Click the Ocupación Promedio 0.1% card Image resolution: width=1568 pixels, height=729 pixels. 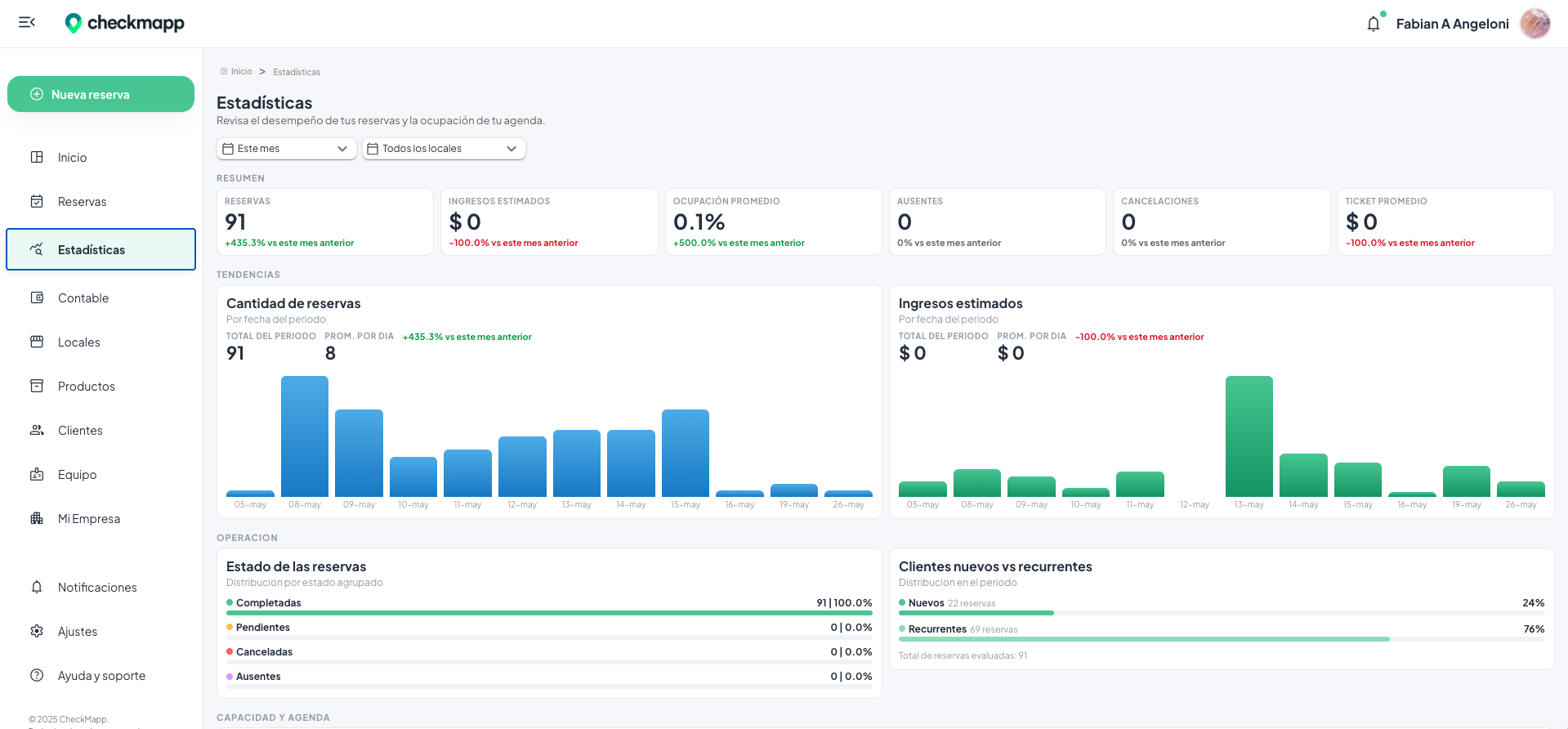pos(773,221)
